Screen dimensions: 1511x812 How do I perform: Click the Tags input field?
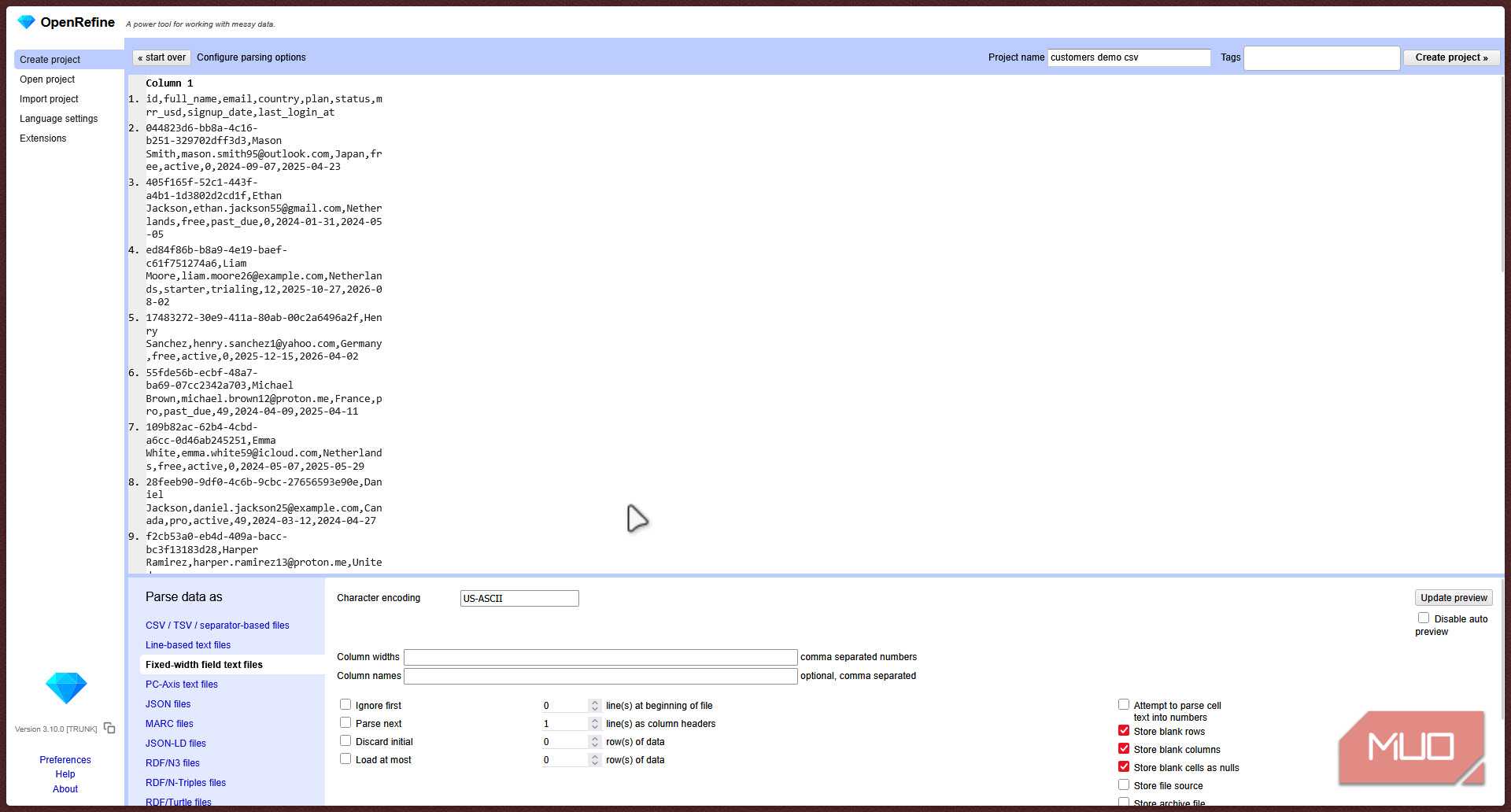pyautogui.click(x=1321, y=57)
